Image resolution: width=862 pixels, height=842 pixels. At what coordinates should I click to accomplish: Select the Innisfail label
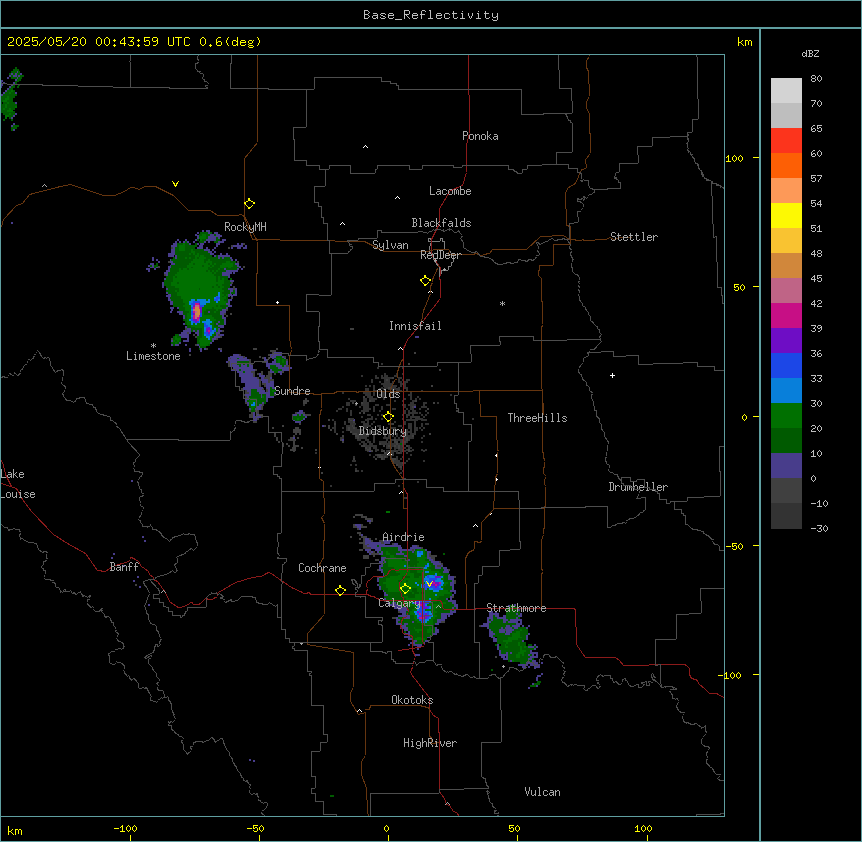[x=415, y=326]
